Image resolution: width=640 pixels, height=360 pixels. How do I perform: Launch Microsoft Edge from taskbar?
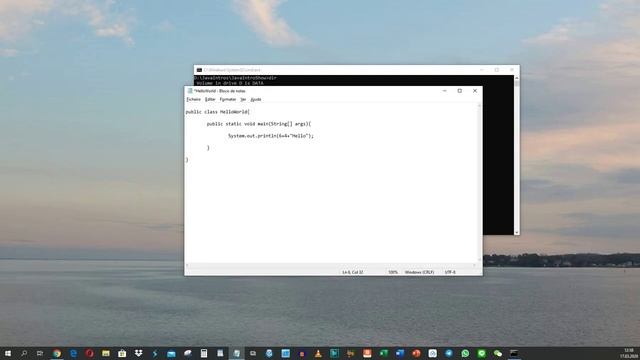73,353
